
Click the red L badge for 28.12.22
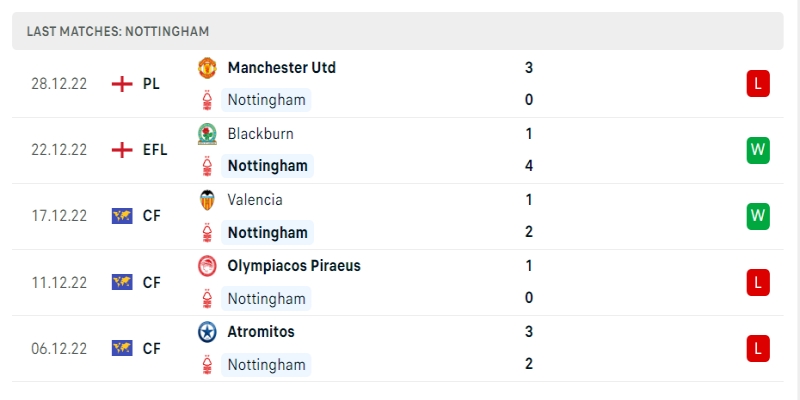tap(757, 84)
